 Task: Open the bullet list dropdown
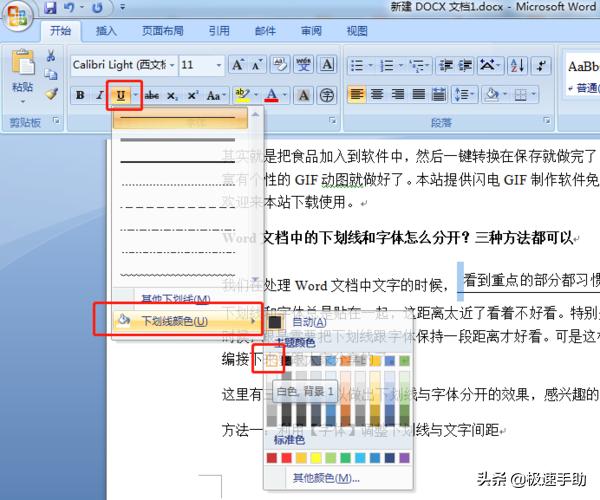(x=370, y=65)
